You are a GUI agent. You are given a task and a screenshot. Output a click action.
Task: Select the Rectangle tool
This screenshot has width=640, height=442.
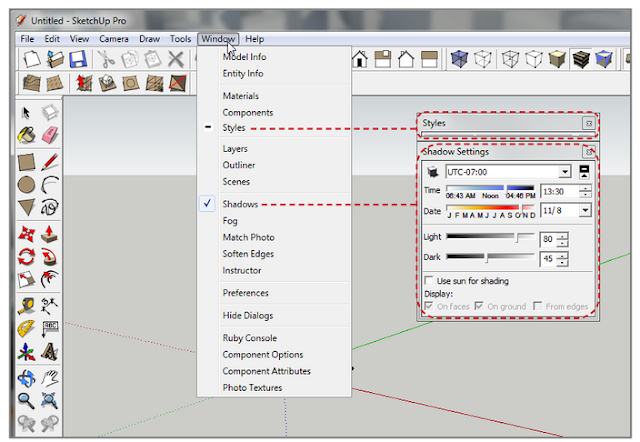click(26, 162)
